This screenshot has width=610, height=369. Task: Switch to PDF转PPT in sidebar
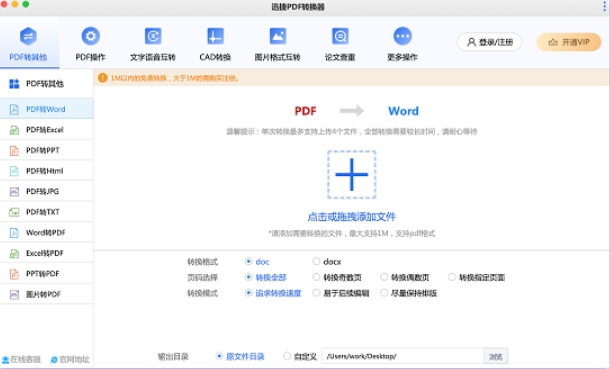pyautogui.click(x=46, y=150)
